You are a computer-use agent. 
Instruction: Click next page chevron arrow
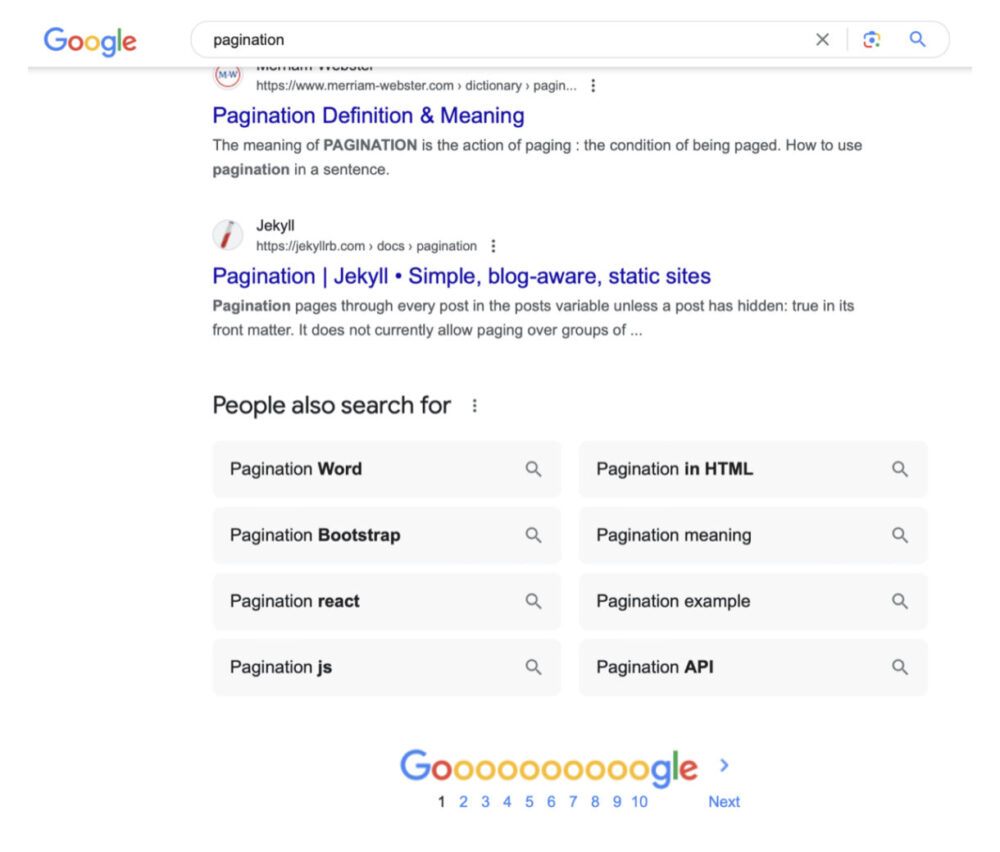click(724, 766)
